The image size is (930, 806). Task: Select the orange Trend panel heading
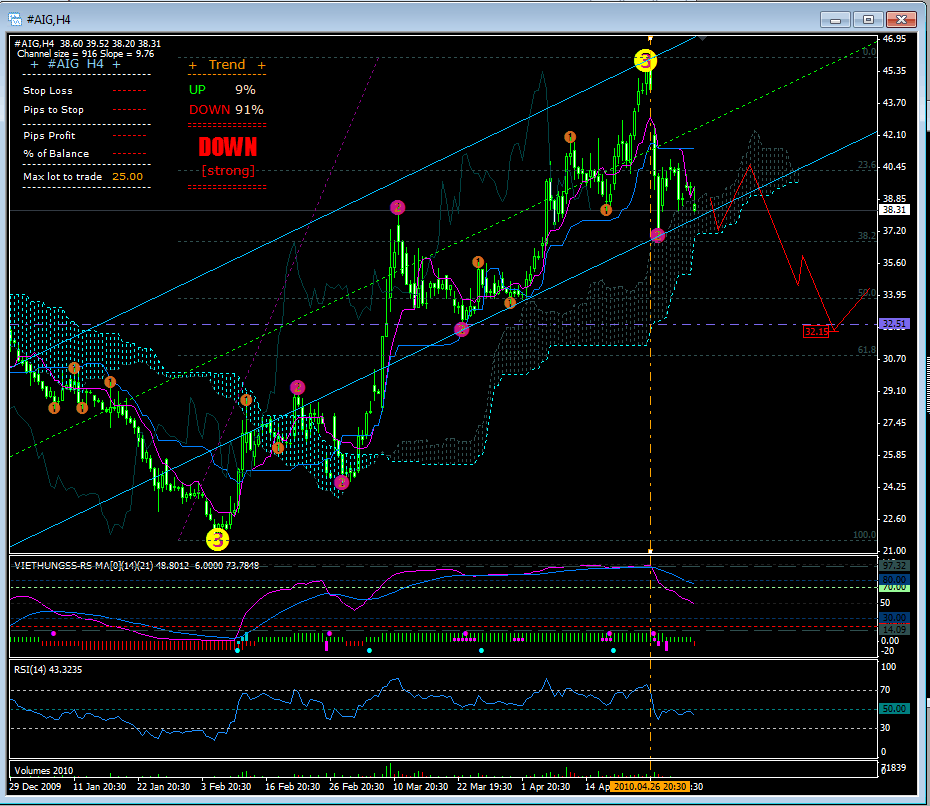tap(227, 65)
